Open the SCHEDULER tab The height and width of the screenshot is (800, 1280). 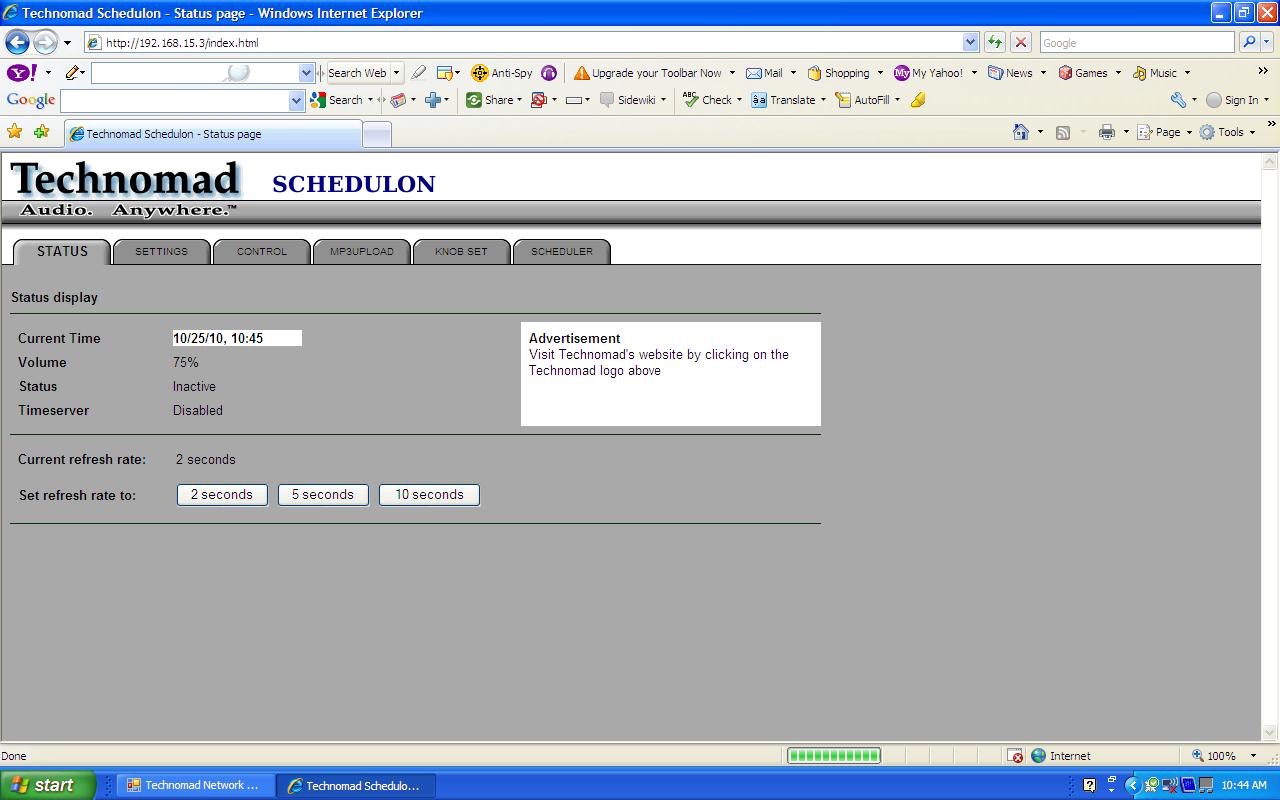562,252
